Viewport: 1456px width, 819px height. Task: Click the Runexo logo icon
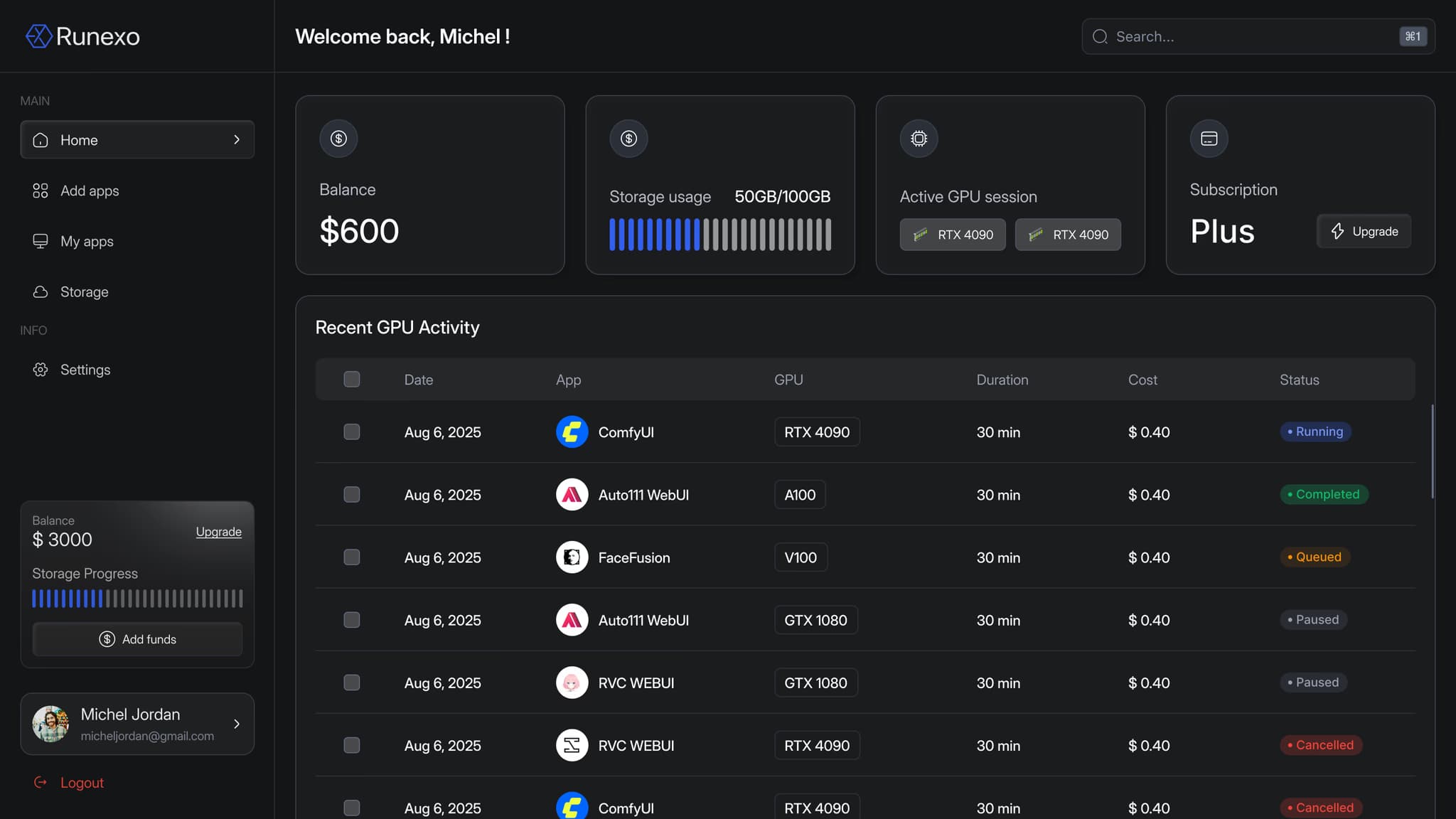(x=39, y=36)
